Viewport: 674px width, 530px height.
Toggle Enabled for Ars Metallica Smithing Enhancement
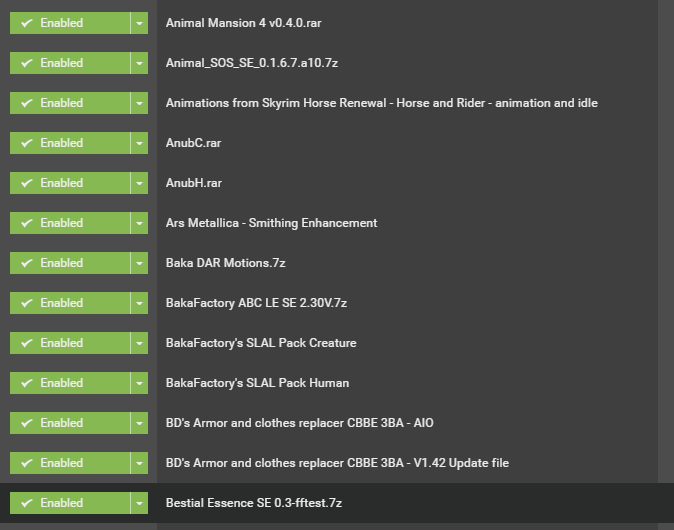[x=70, y=223]
